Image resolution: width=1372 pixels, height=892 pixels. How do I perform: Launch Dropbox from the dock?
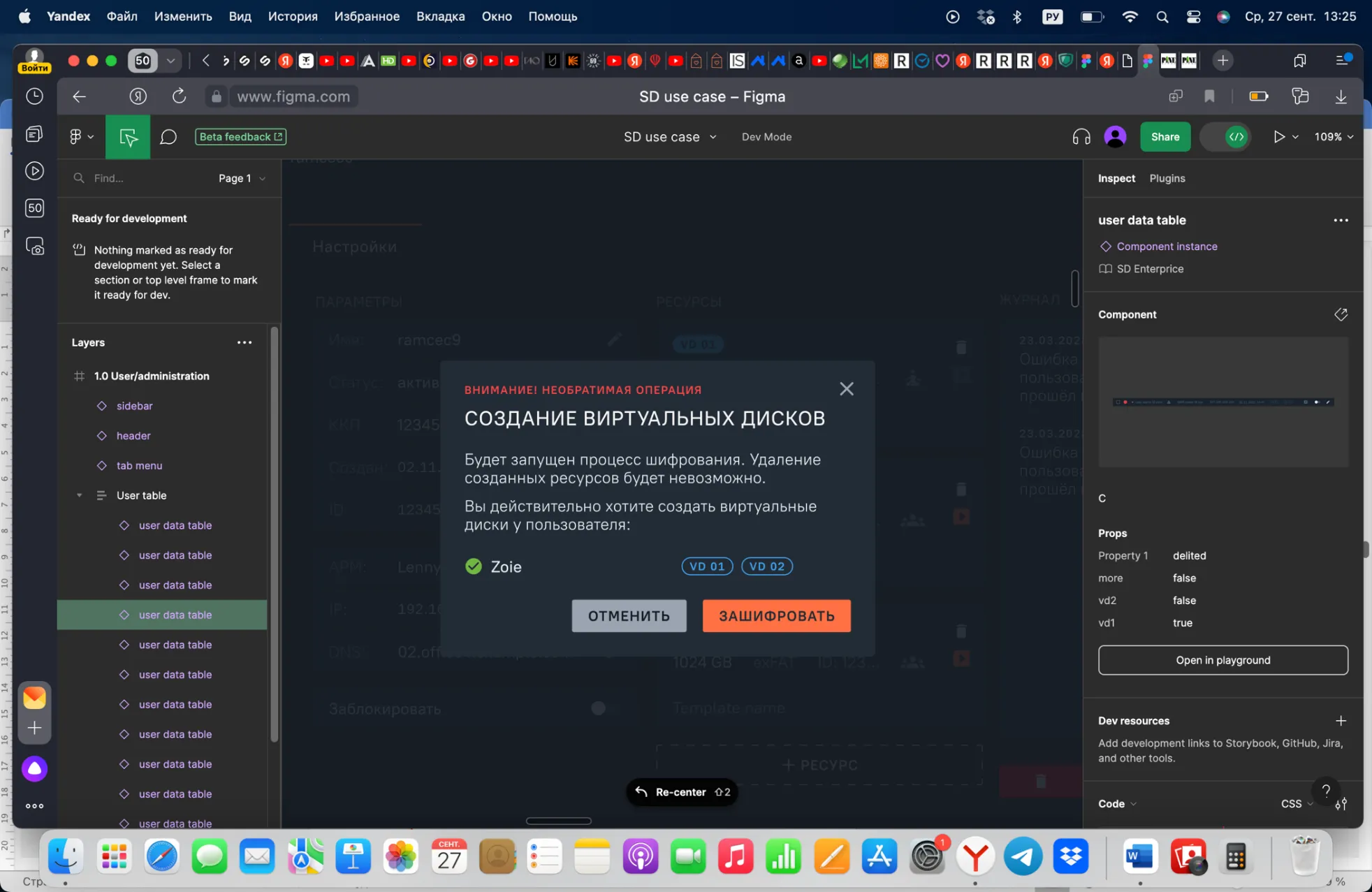point(1070,856)
